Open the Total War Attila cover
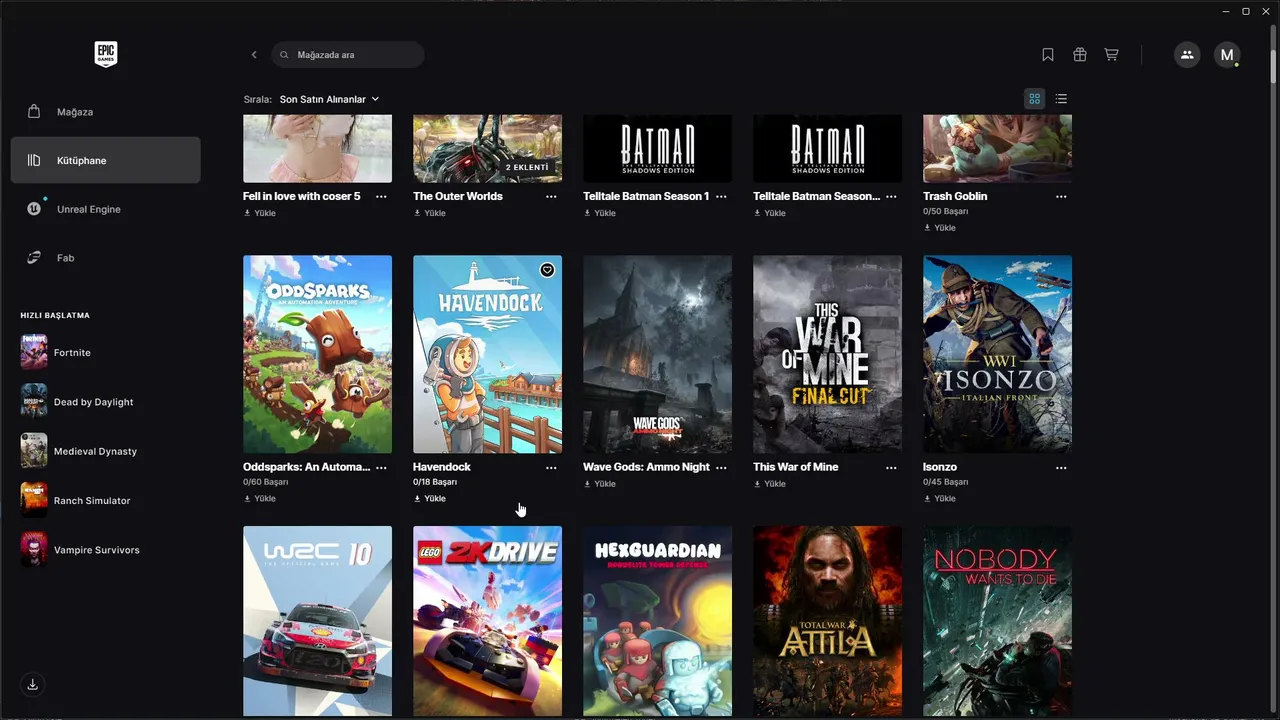The image size is (1280, 720). tap(827, 621)
